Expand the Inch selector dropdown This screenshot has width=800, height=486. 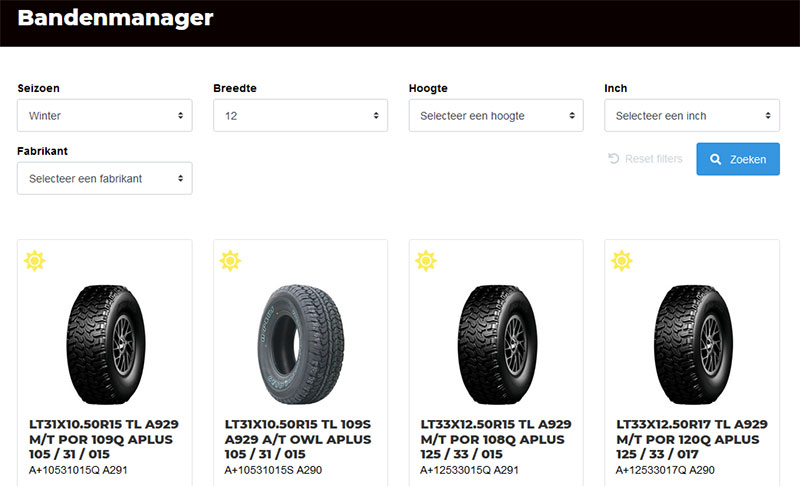[692, 116]
